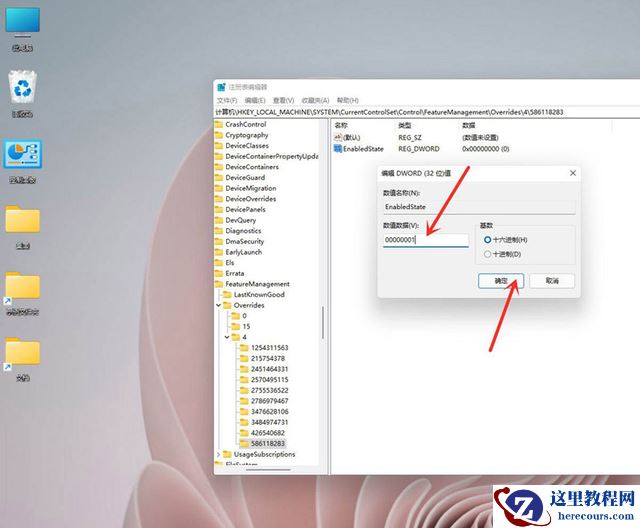Open the View (V) menu
640x528 pixels.
283,100
